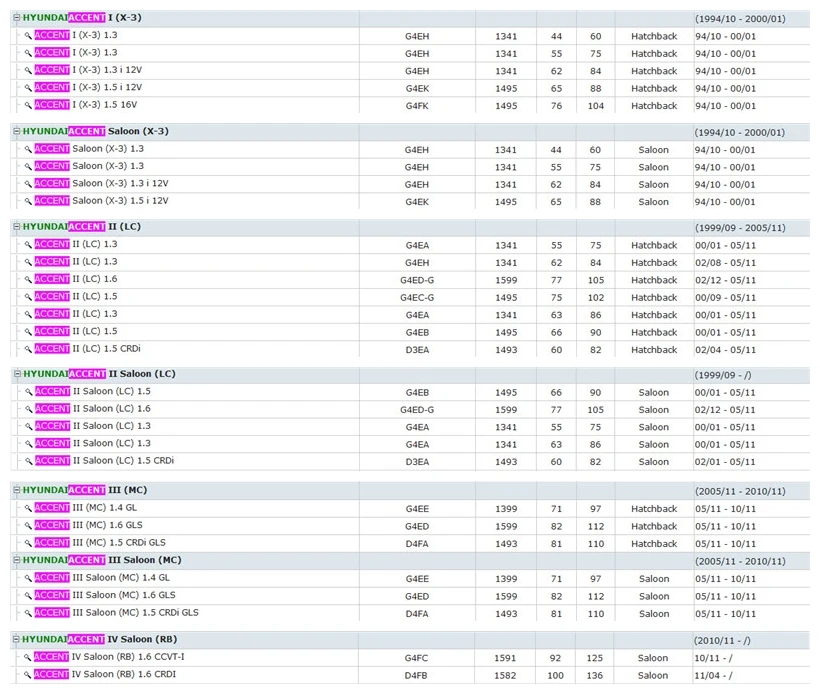Click magnifier for ACCENT IV Saloon (RB) 1.6 CRDI
820x694 pixels.
28,675
